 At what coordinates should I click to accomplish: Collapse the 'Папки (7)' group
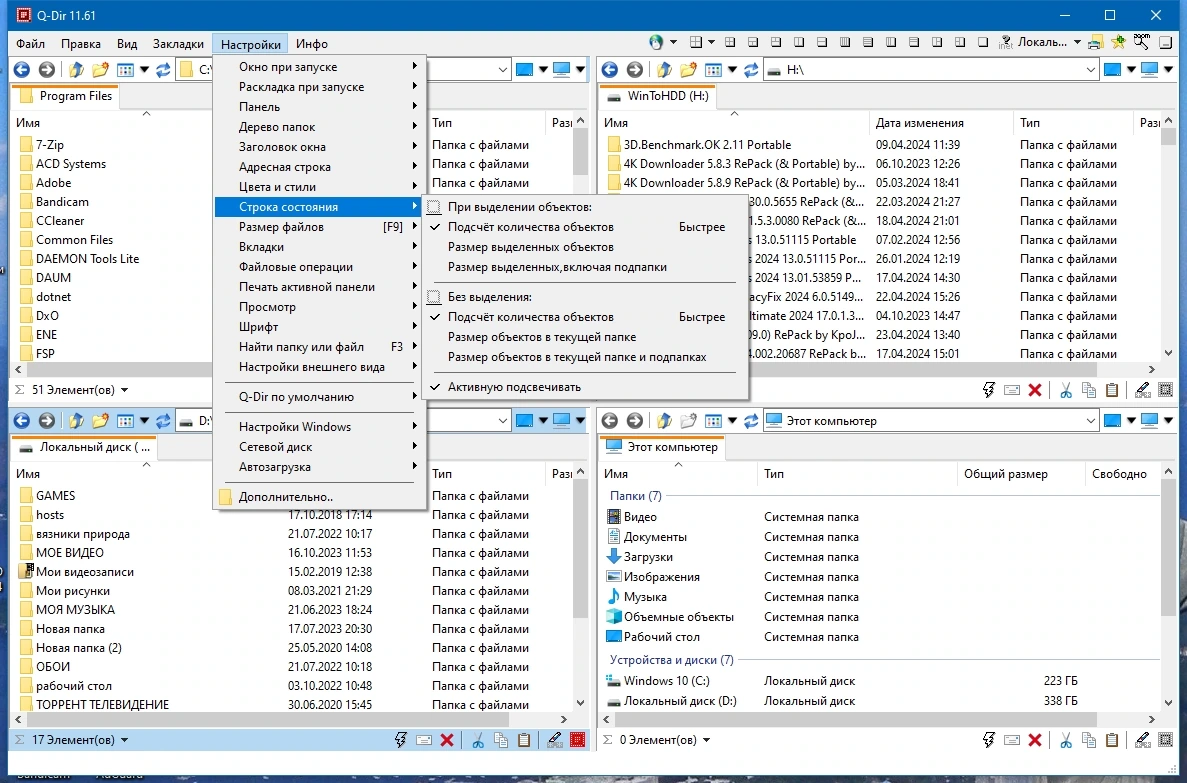pyautogui.click(x=636, y=496)
